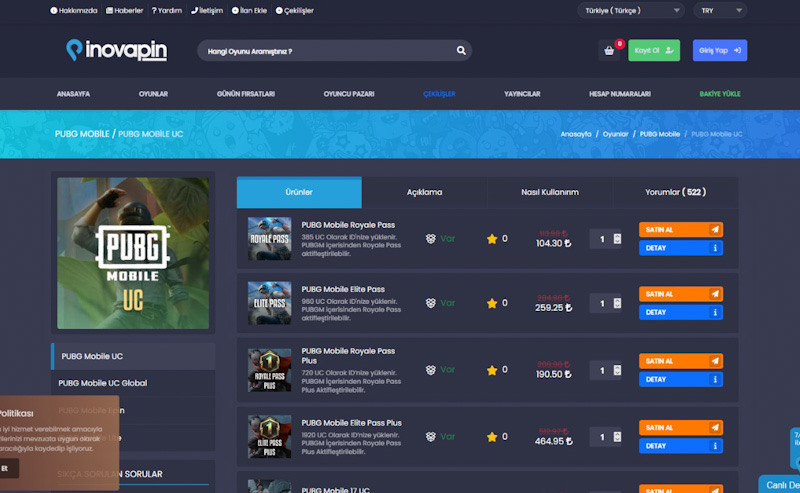Click Elite Pass product thumbnail
This screenshot has width=800, height=493.
point(269,303)
